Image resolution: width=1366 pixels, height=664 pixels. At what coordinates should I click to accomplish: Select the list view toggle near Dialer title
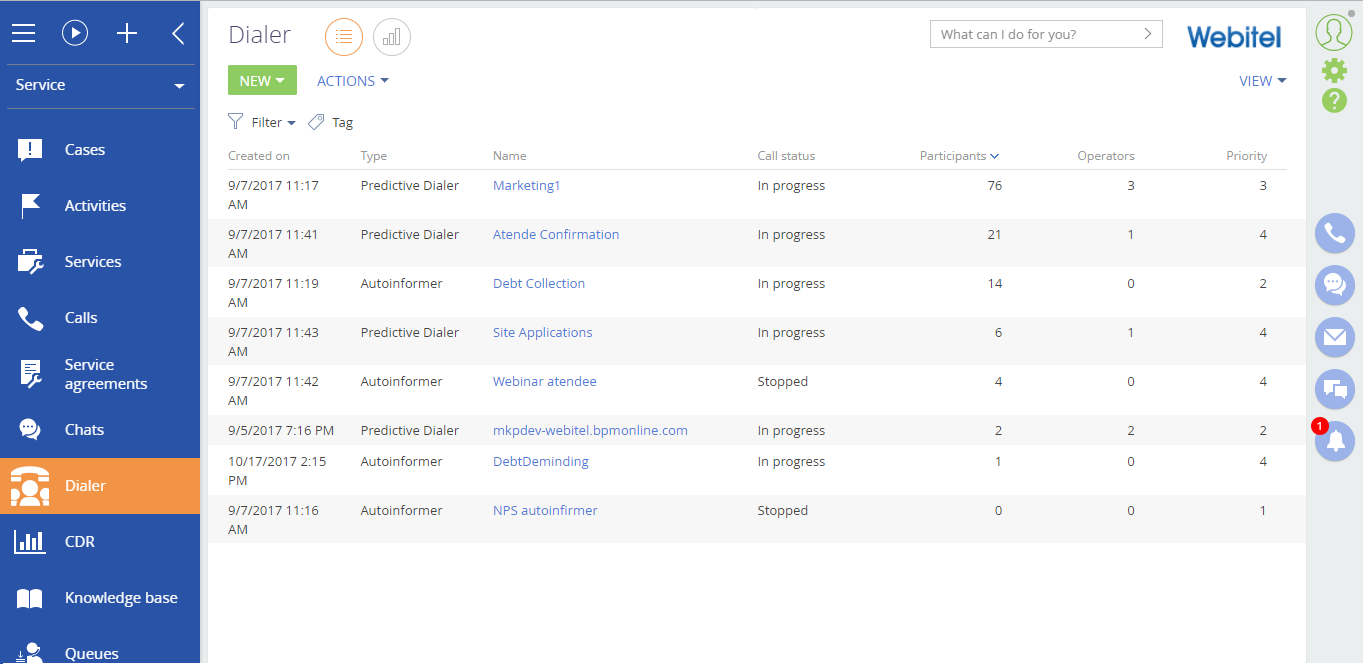(343, 36)
